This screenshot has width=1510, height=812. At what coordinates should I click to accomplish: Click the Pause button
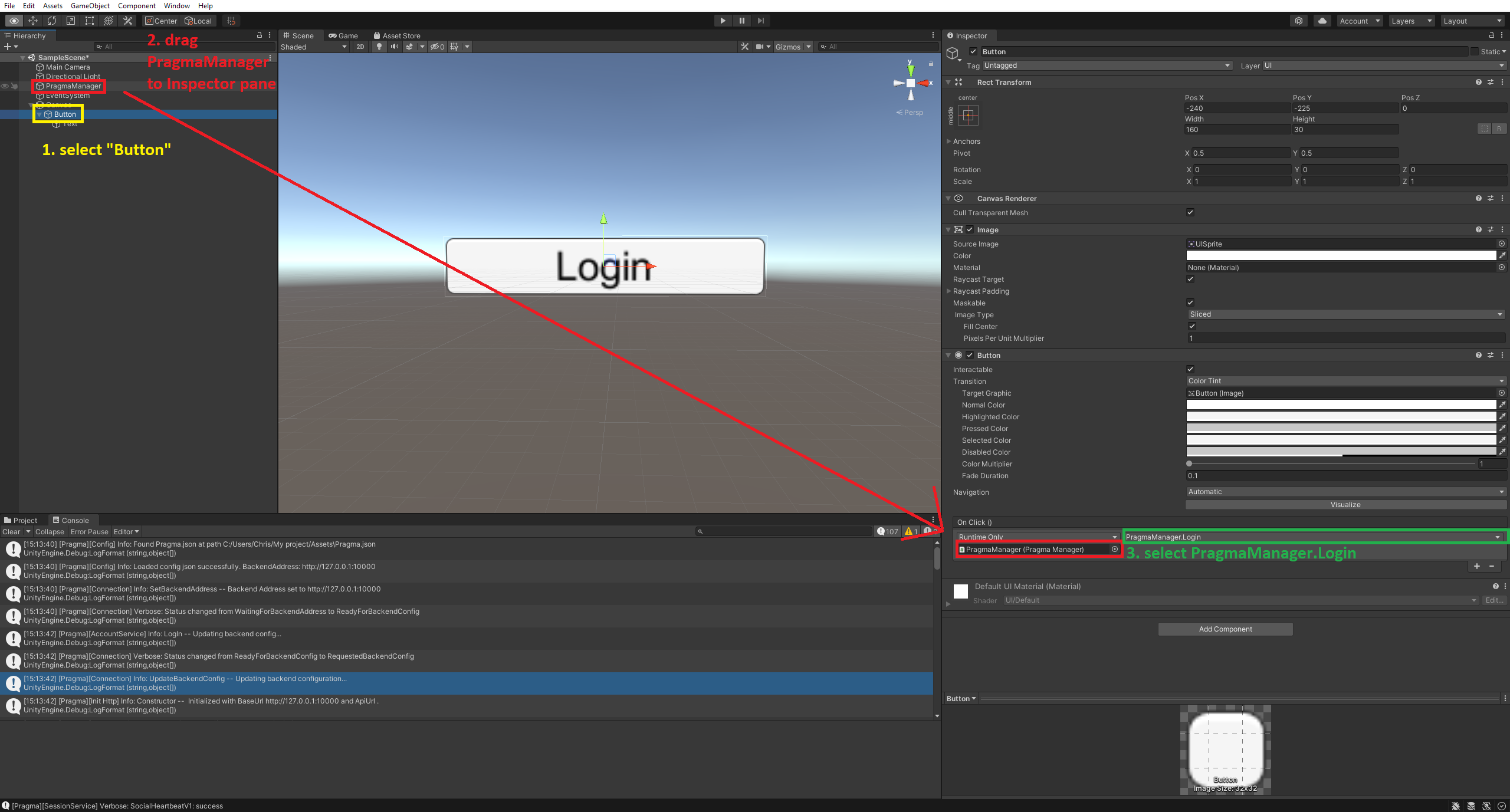[741, 21]
